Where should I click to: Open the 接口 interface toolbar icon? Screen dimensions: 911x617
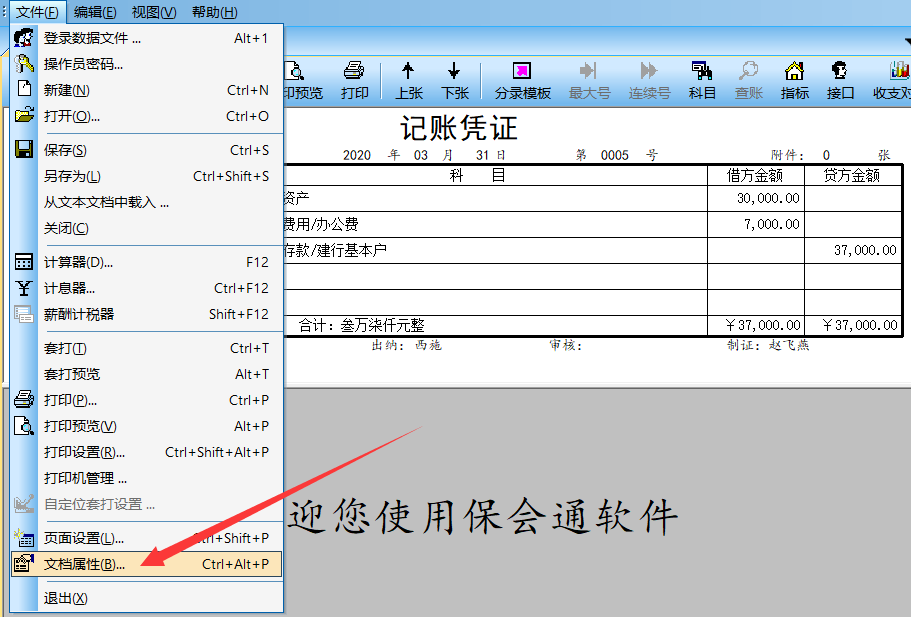coord(840,80)
